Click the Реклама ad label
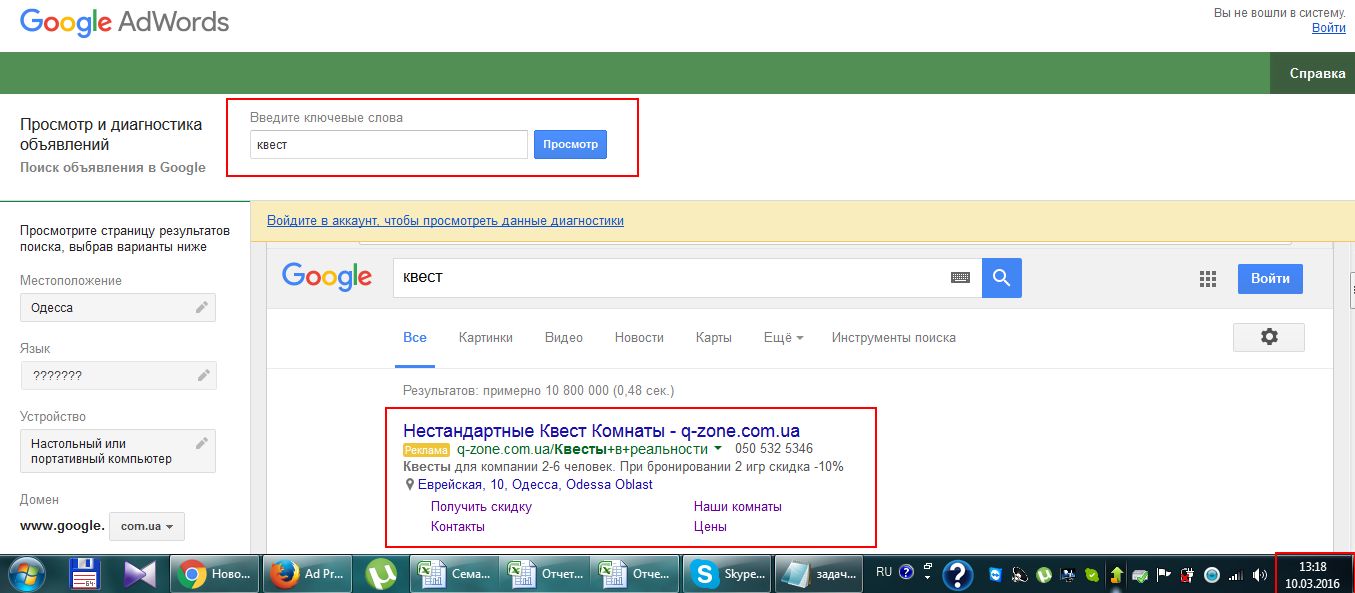 tap(428, 450)
